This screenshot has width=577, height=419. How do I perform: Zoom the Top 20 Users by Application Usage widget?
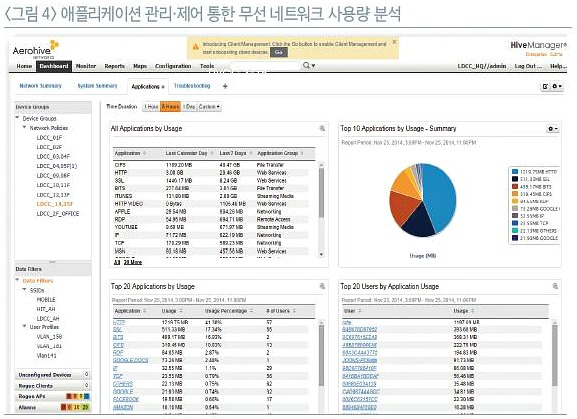click(x=555, y=286)
